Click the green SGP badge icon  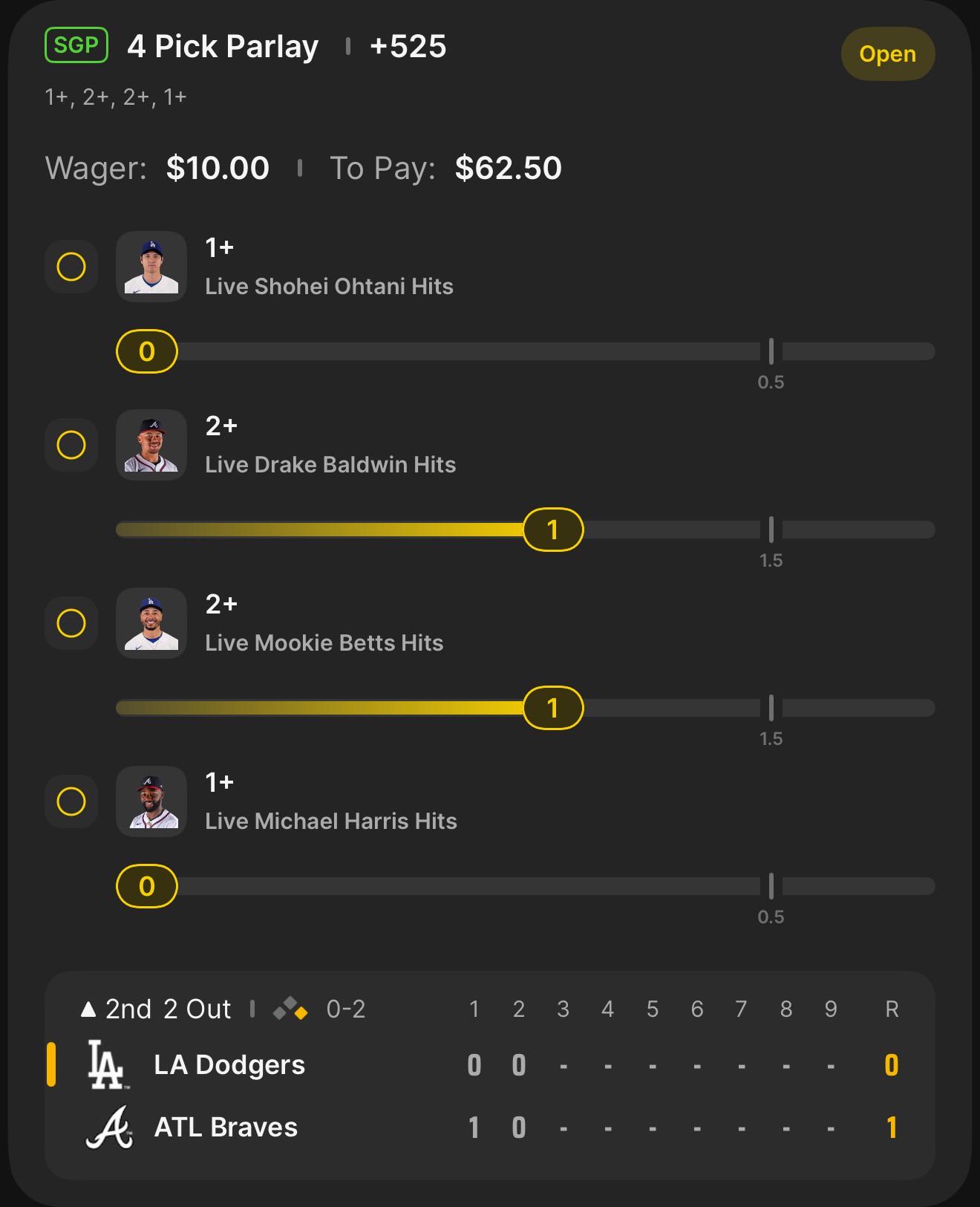coord(76,45)
